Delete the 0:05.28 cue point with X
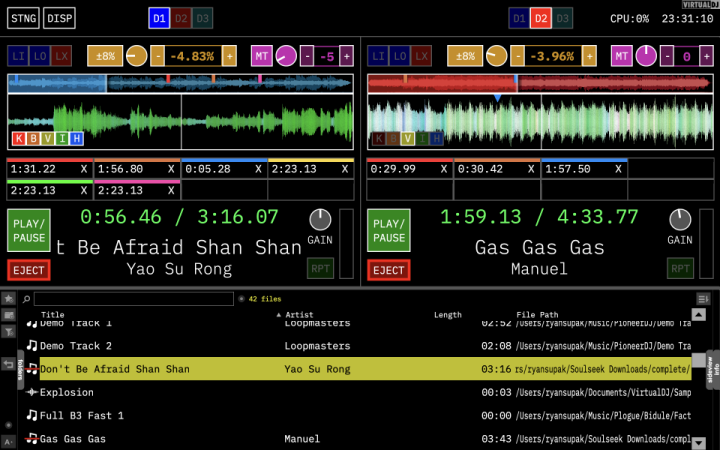The image size is (720, 450). pos(258,169)
